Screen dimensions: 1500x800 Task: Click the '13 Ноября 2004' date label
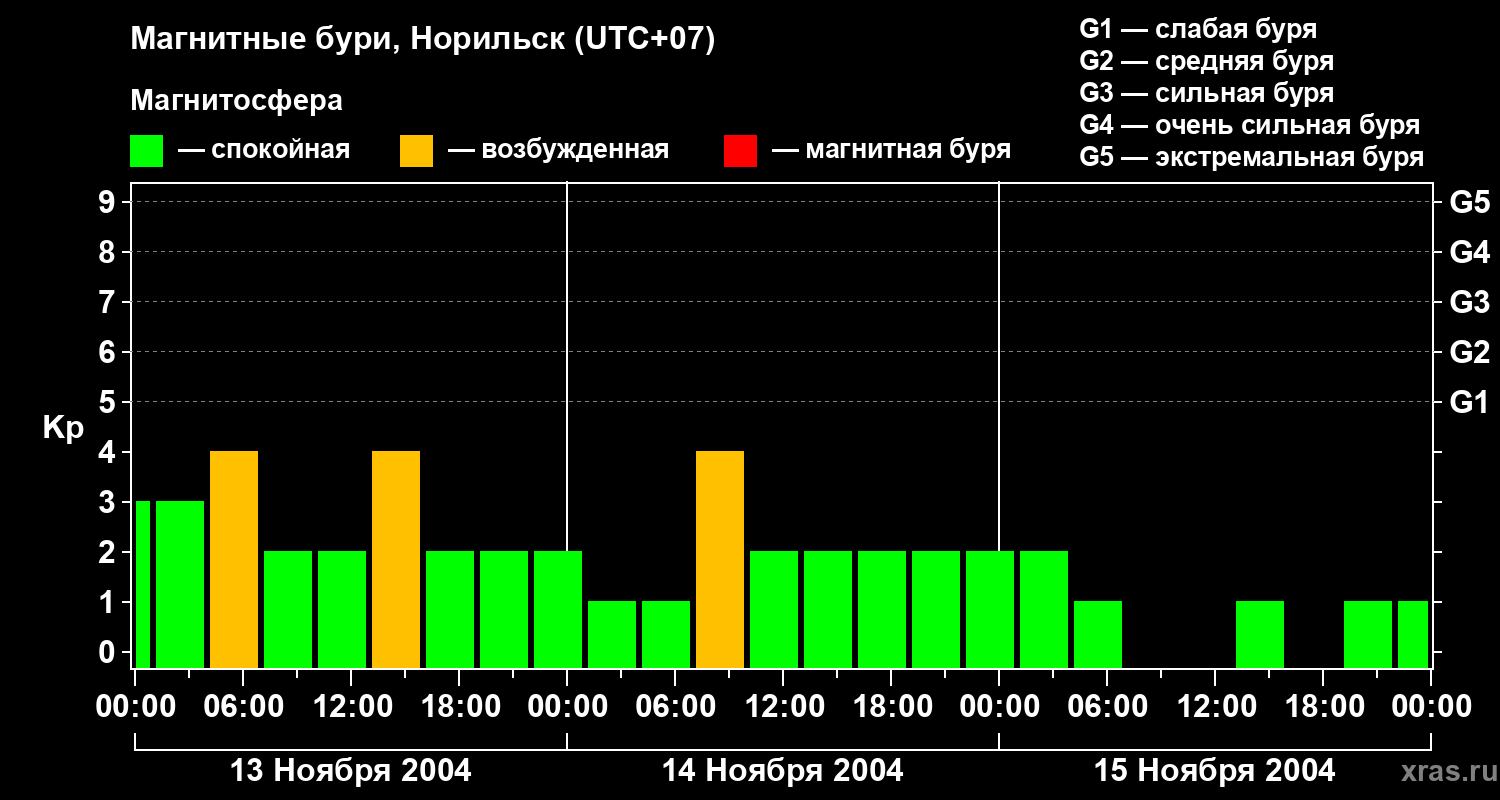[351, 770]
